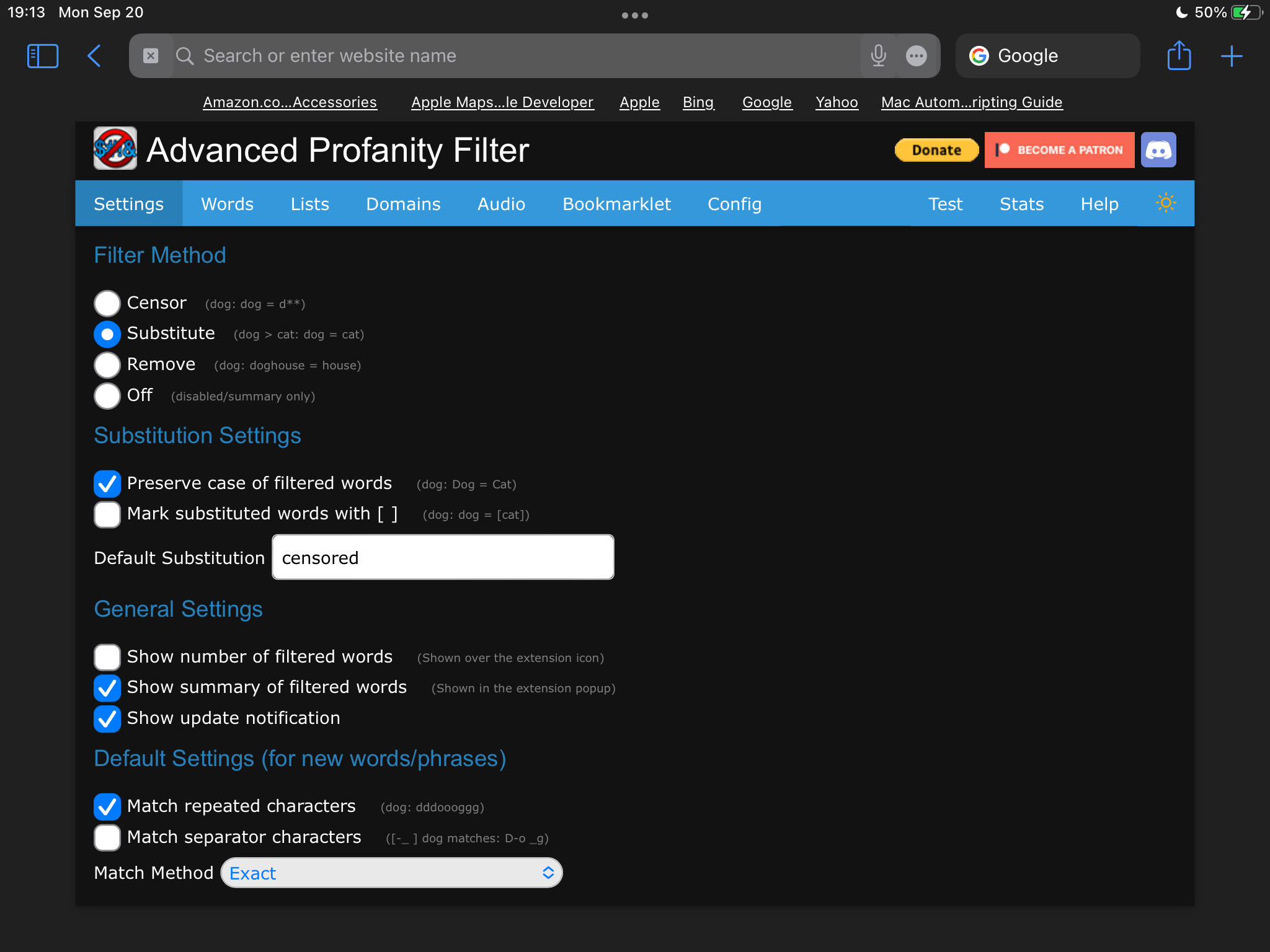Open the Safari sidebar
The height and width of the screenshot is (952, 1270).
[x=42, y=55]
